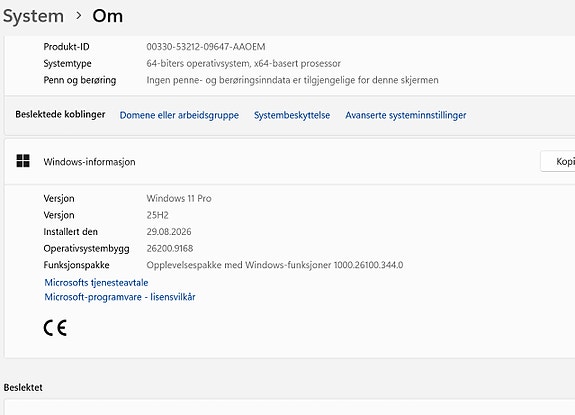This screenshot has height=415, width=575.
Task: Click the Installert den date value
Action: coord(169,232)
